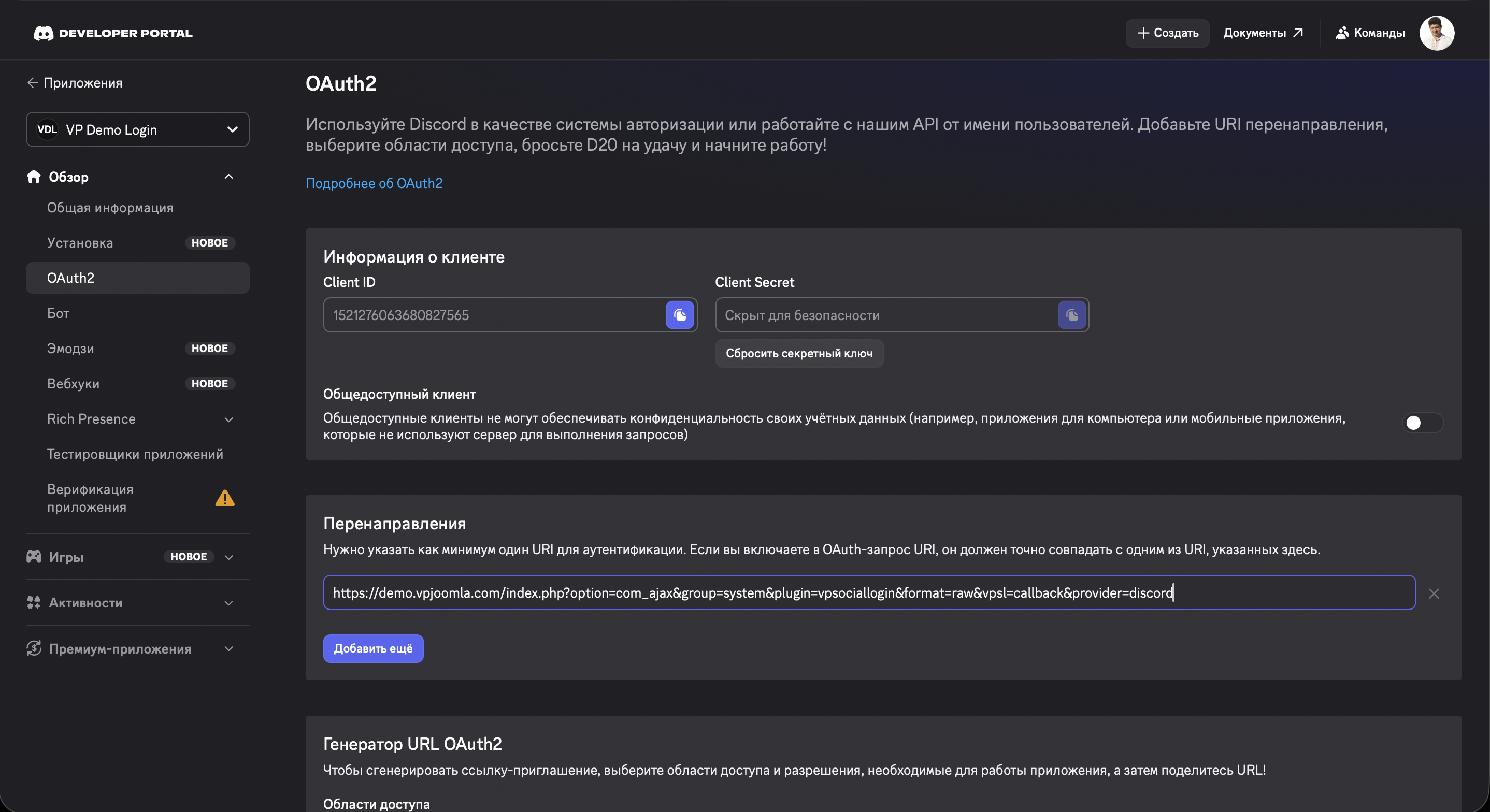Collapse the Обзор section chevron
This screenshot has width=1490, height=812.
(x=229, y=177)
